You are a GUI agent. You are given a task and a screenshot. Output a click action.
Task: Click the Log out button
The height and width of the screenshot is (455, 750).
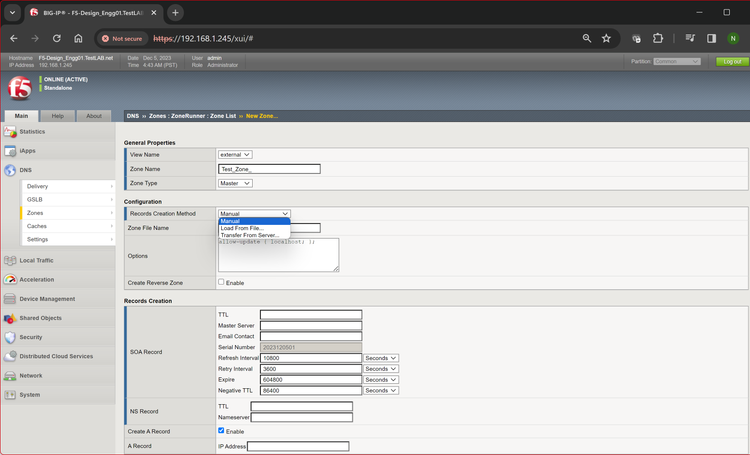pos(730,61)
